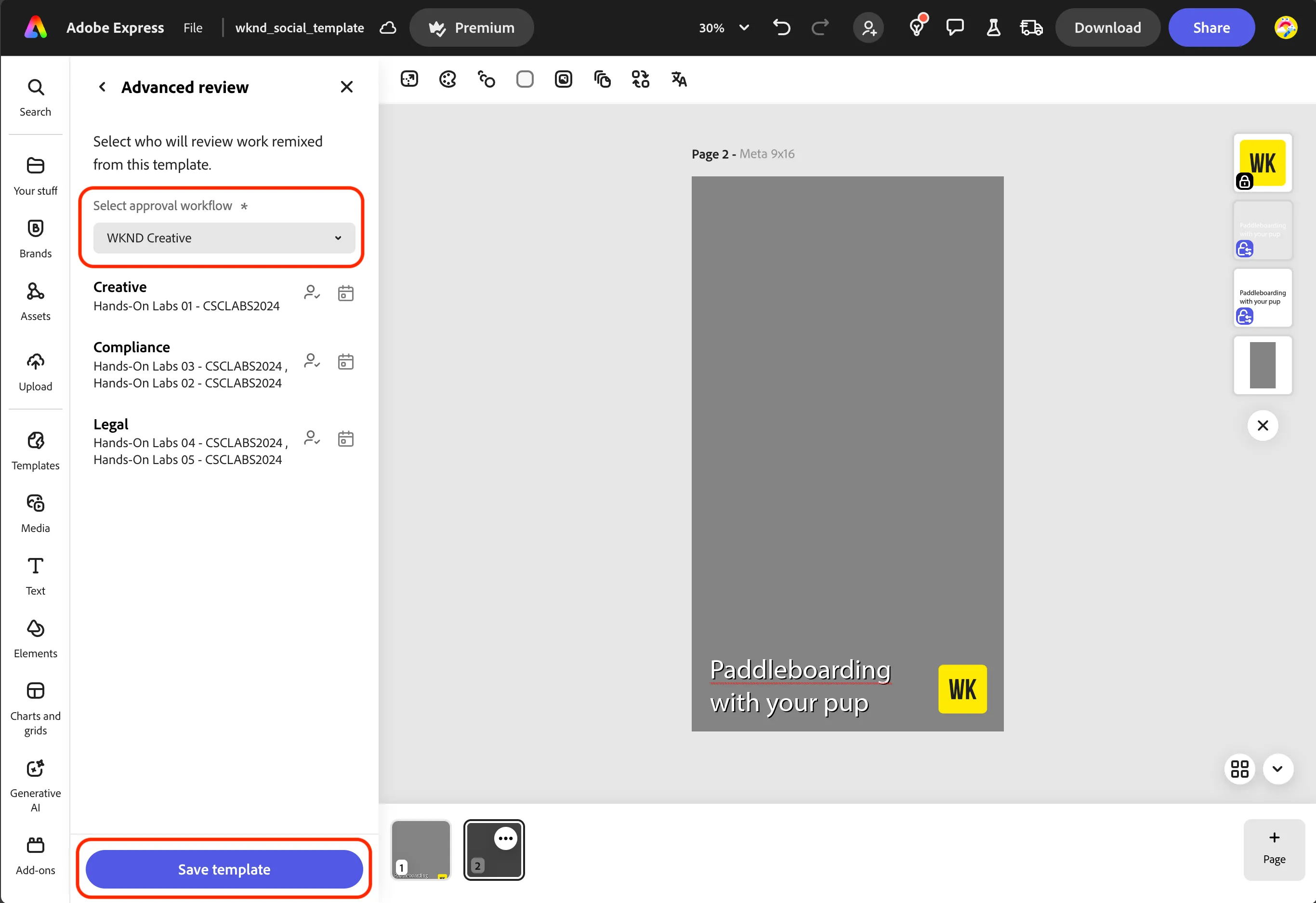Viewport: 1316px width, 903px height.
Task: Click the lightbulb icon with notification
Action: (x=917, y=27)
